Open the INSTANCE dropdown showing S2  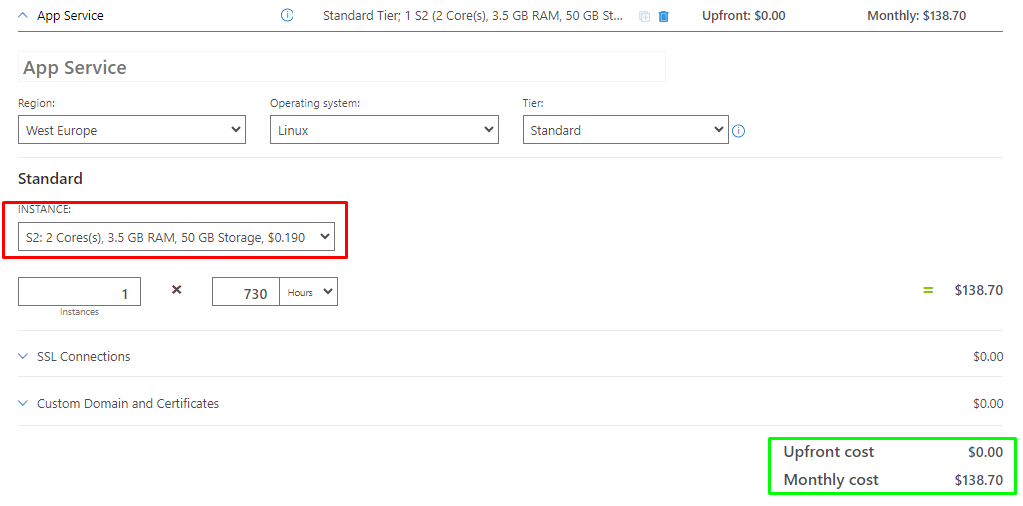(177, 237)
